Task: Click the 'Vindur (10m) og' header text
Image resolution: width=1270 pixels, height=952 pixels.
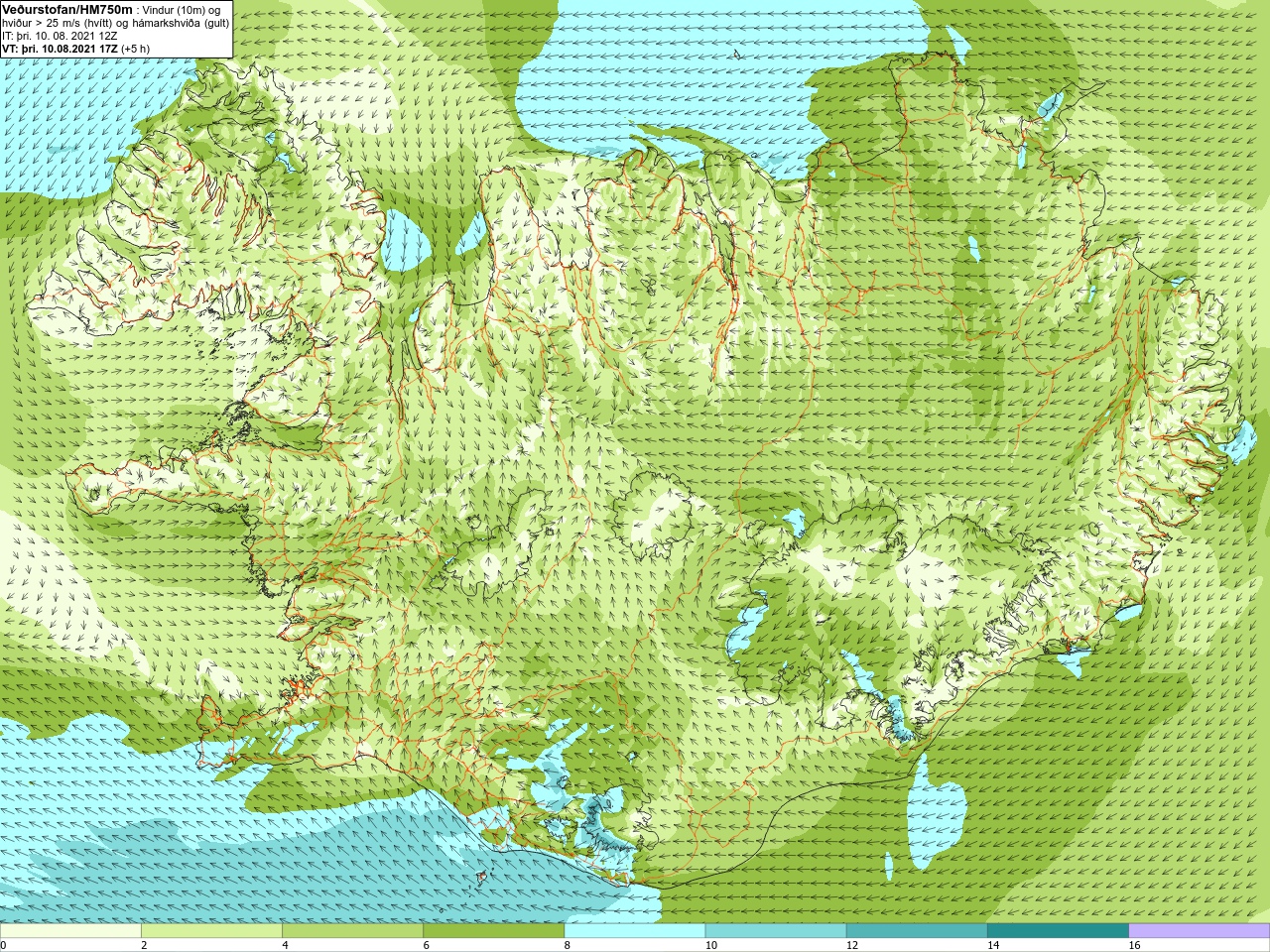Action: [183, 10]
